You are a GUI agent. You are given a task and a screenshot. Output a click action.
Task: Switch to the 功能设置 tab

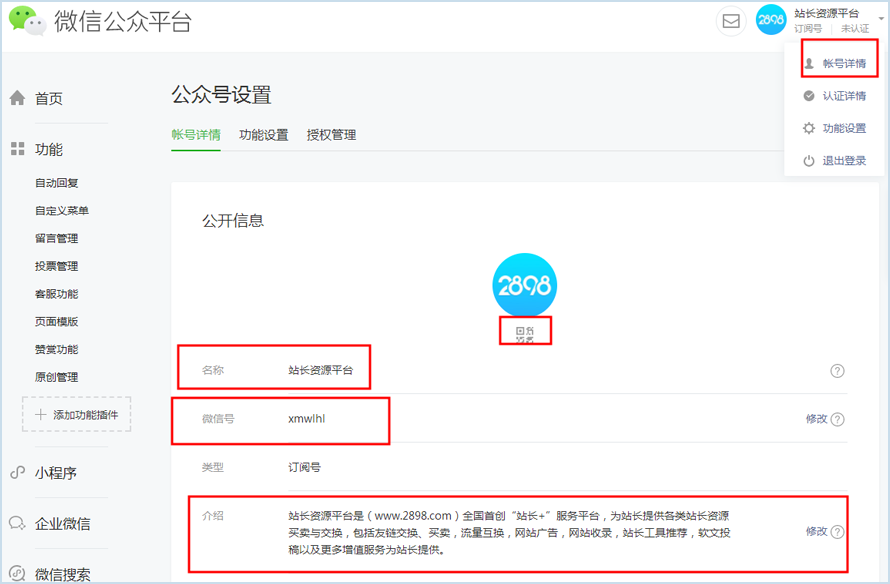[263, 135]
